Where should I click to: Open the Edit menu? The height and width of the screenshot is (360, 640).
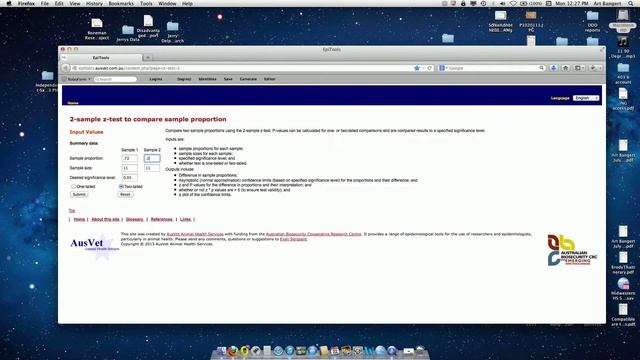coord(59,3)
